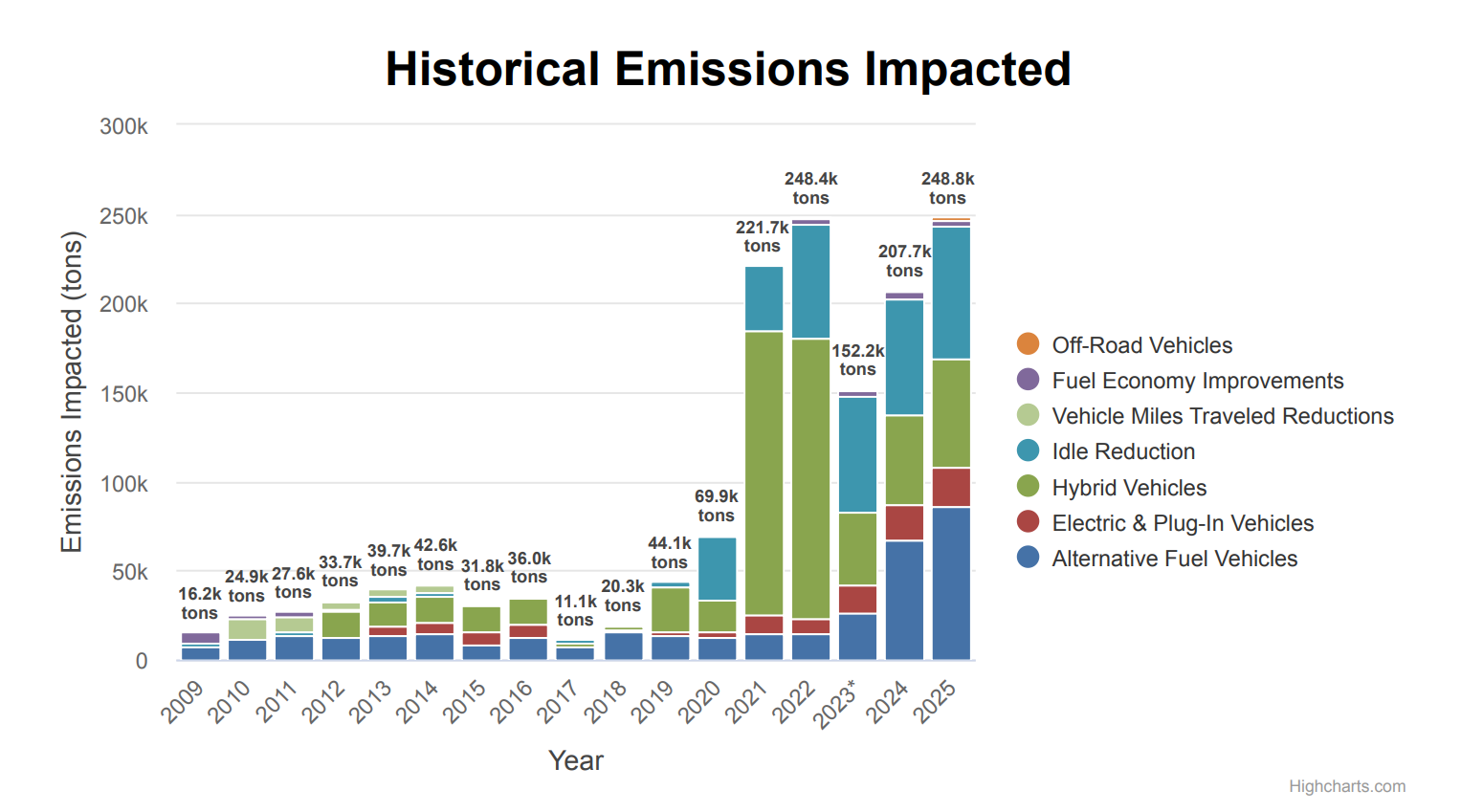Screen dimensions: 1461x812
Task: Toggle Off-Road Vehicles legend entry
Action: [x=1124, y=345]
